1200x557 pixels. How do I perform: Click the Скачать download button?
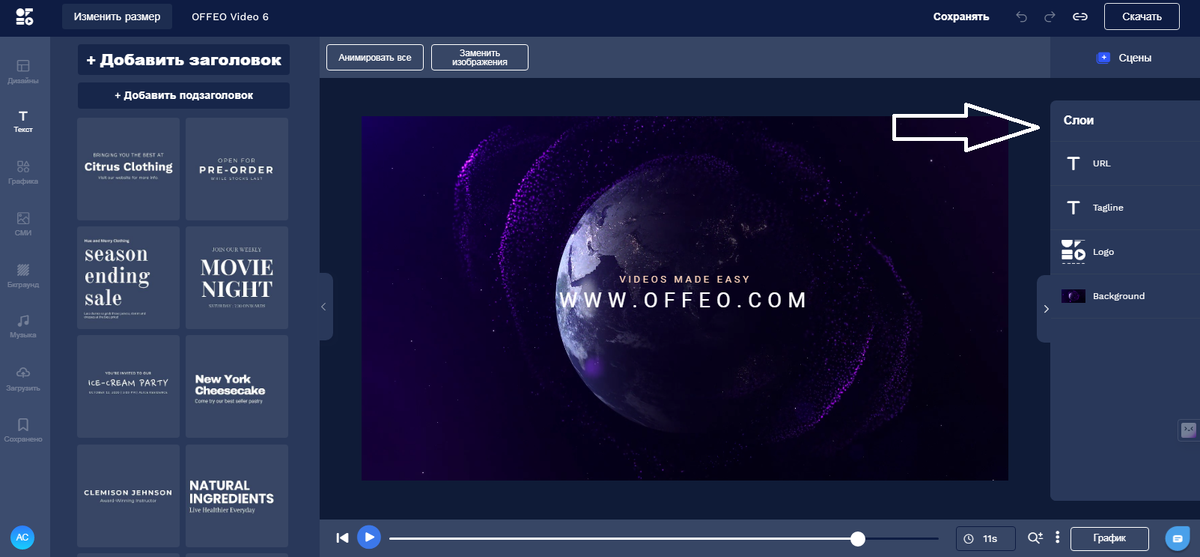tap(1141, 17)
